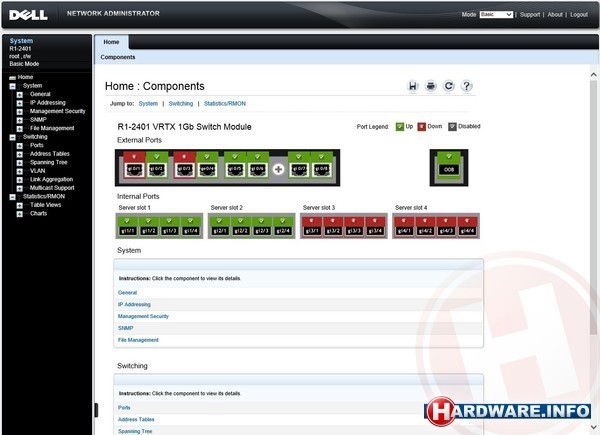Expand the Spanning Tree sidebar node
This screenshot has height=435, width=600.
pyautogui.click(x=20, y=163)
